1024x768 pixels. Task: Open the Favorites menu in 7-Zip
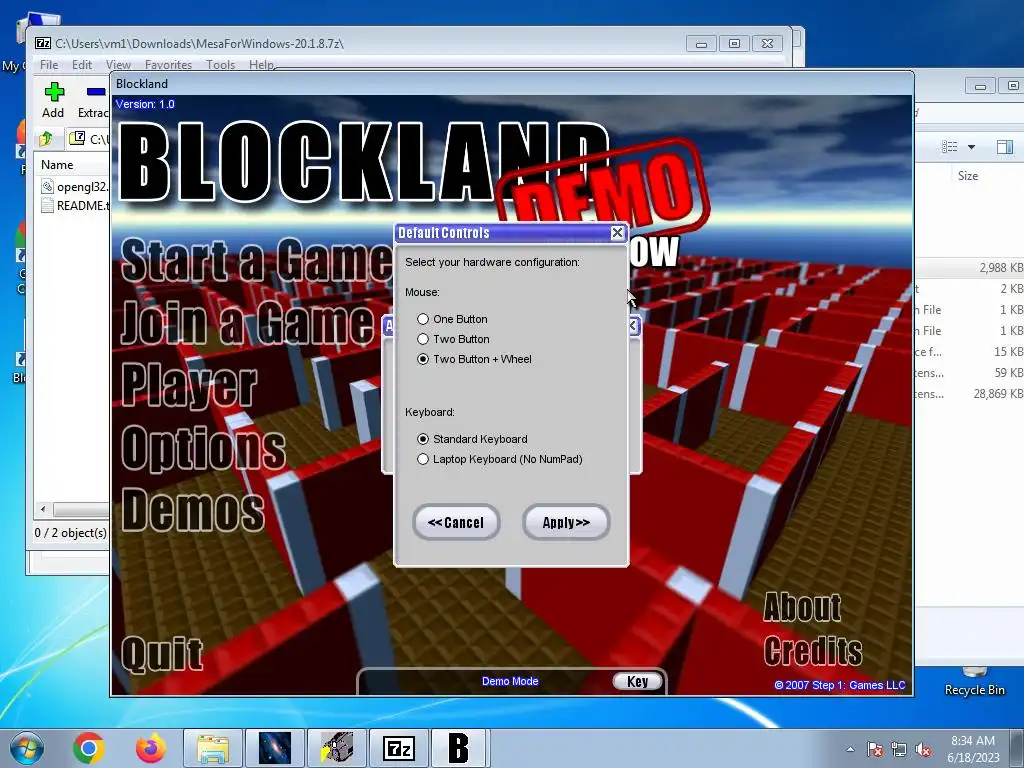[x=168, y=65]
